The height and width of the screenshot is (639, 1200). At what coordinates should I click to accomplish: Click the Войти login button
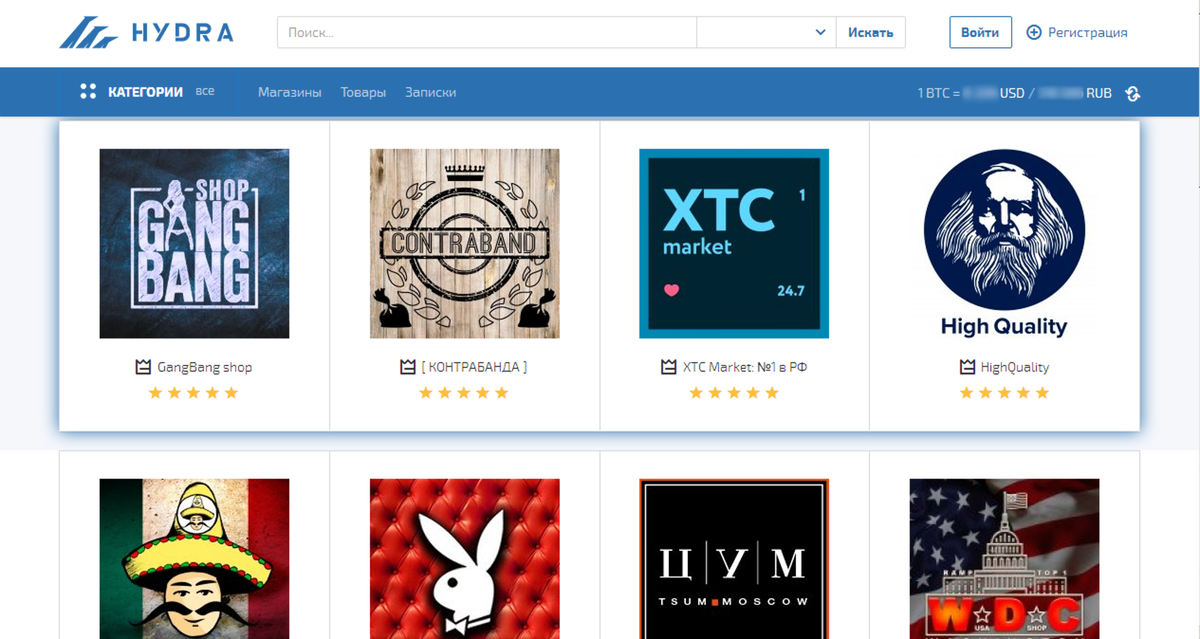(x=980, y=32)
